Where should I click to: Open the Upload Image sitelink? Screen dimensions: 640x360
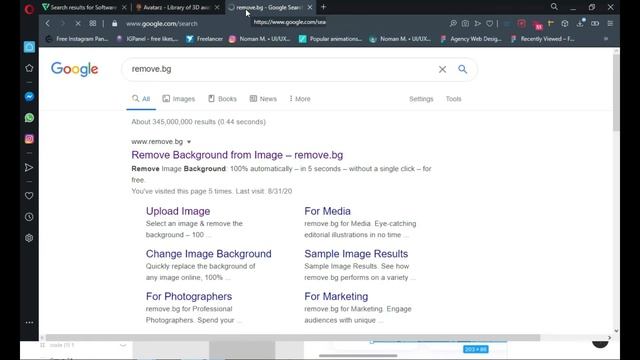178,211
